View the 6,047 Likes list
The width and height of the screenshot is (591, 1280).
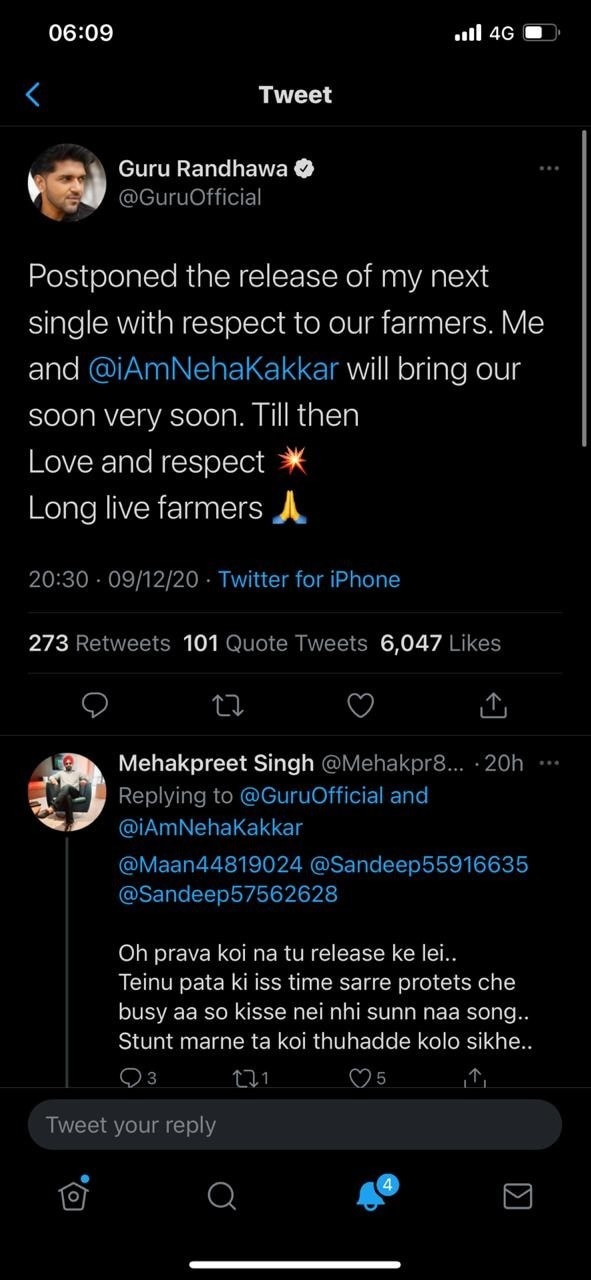[x=441, y=643]
